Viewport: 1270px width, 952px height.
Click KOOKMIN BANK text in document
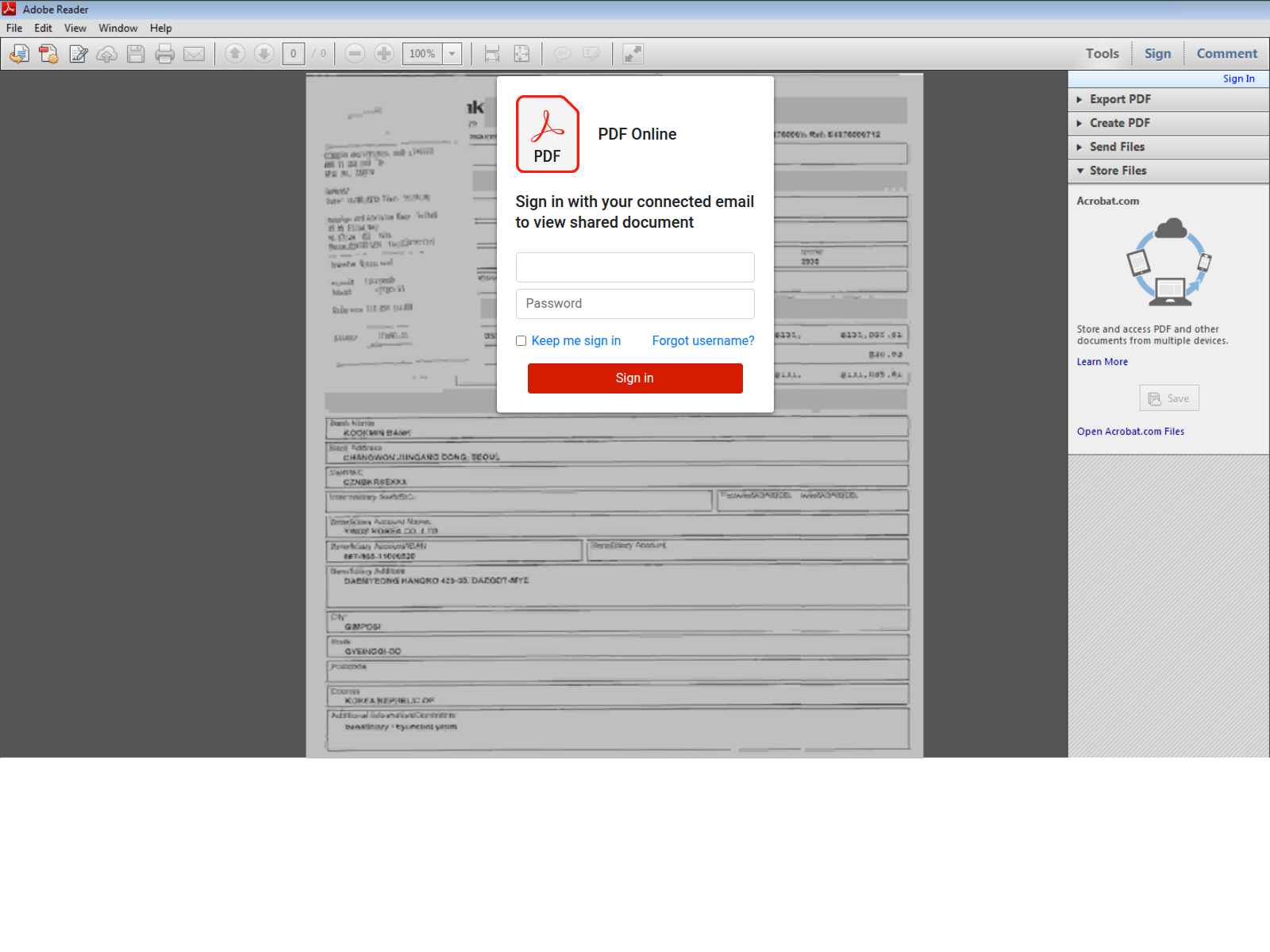377,433
